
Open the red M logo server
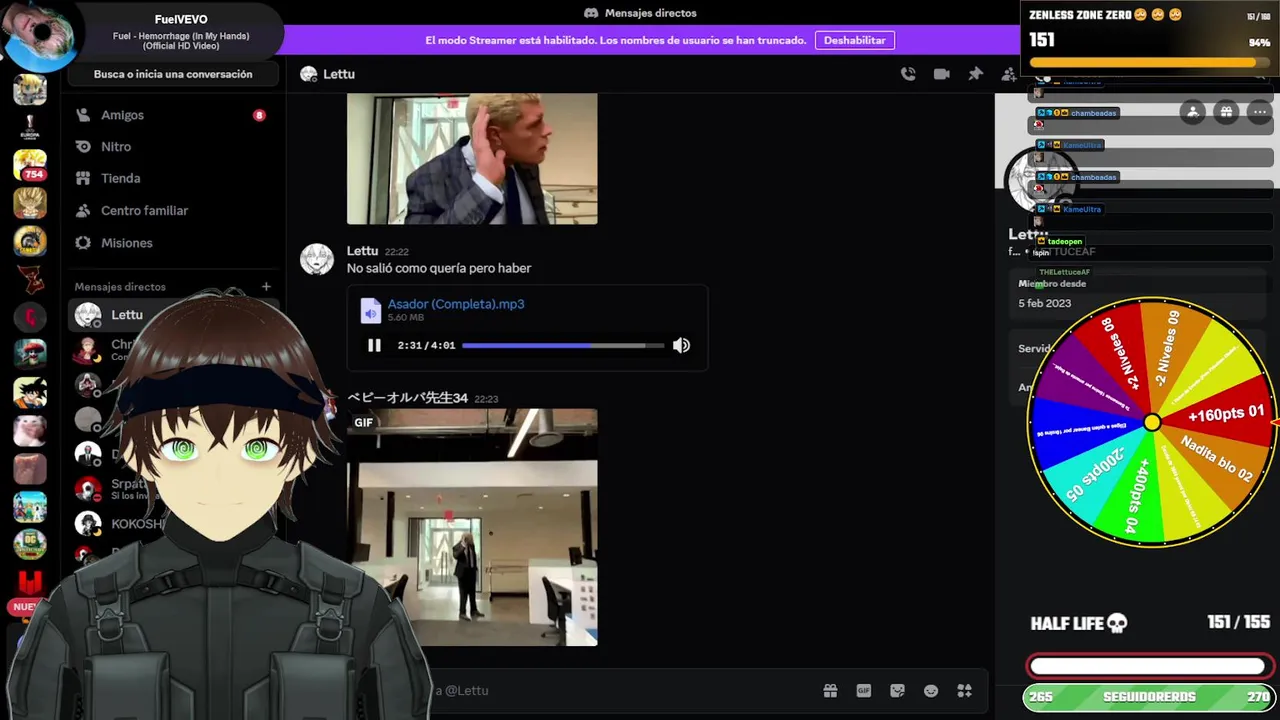30,583
